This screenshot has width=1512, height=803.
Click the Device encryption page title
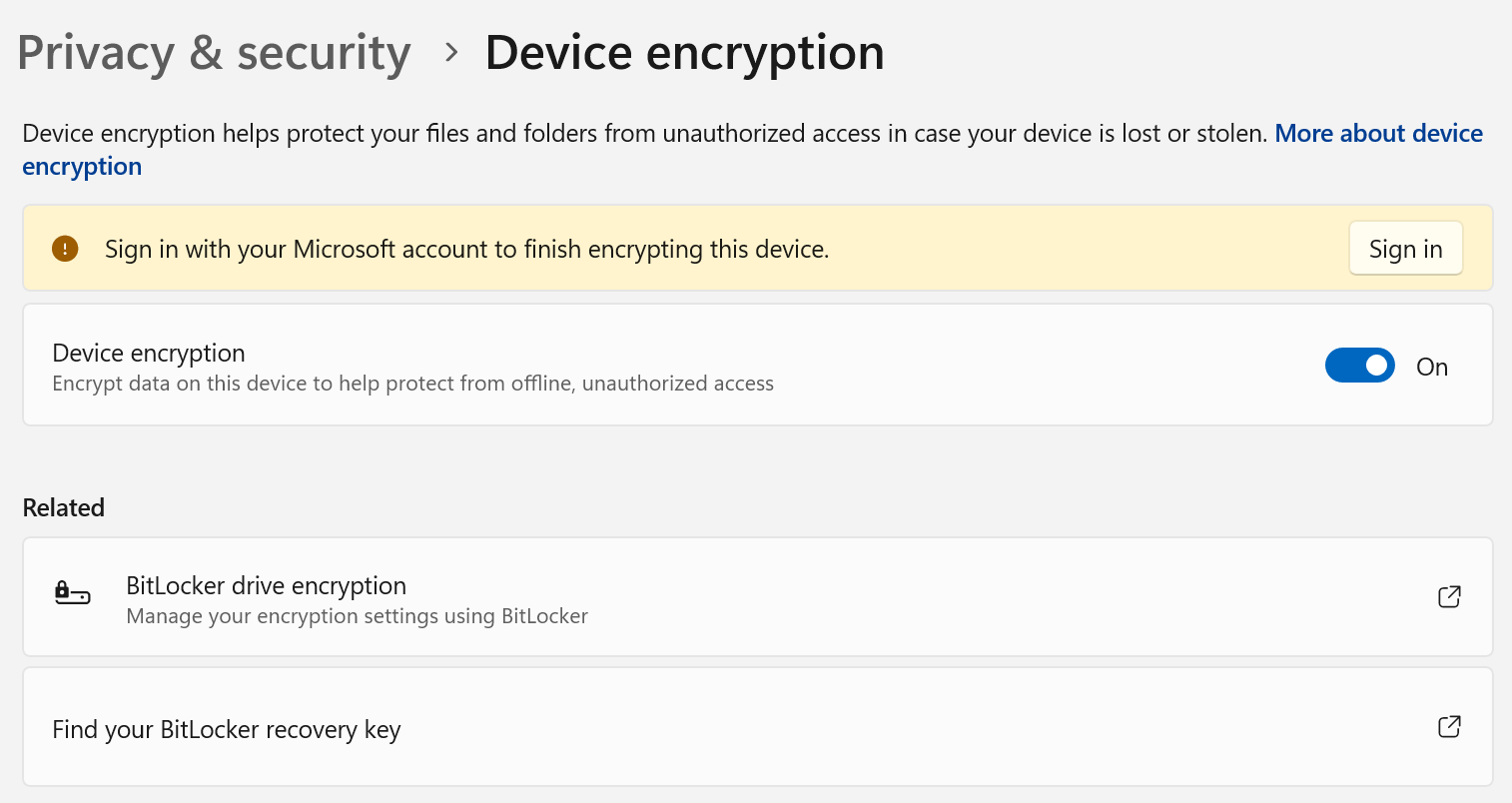[684, 53]
